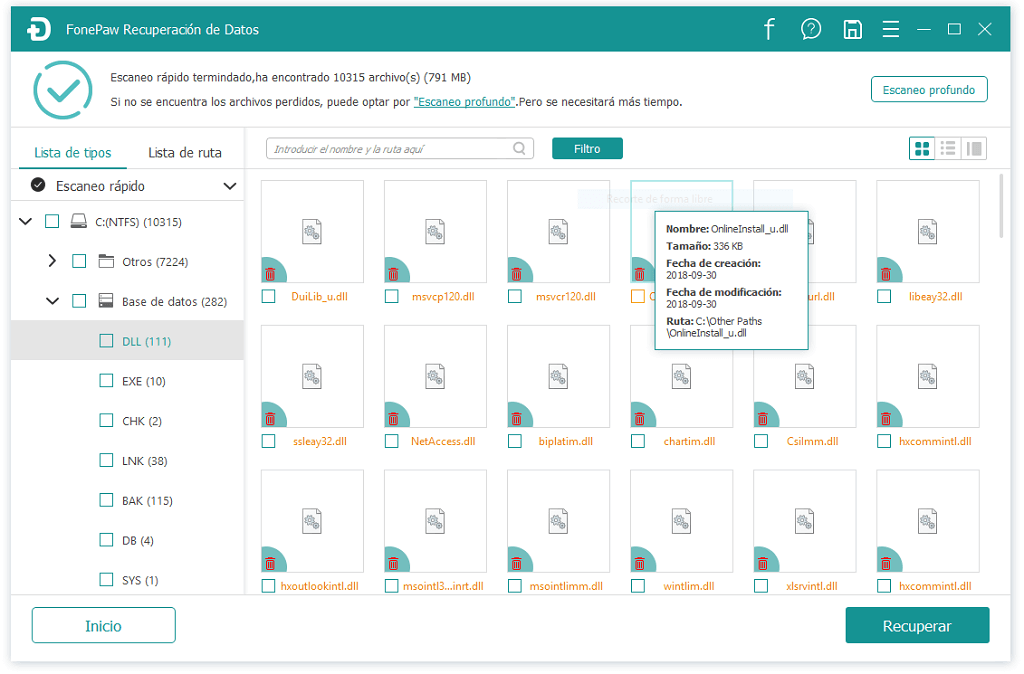Collapse the Base de datos node
The image size is (1024, 674).
52,301
